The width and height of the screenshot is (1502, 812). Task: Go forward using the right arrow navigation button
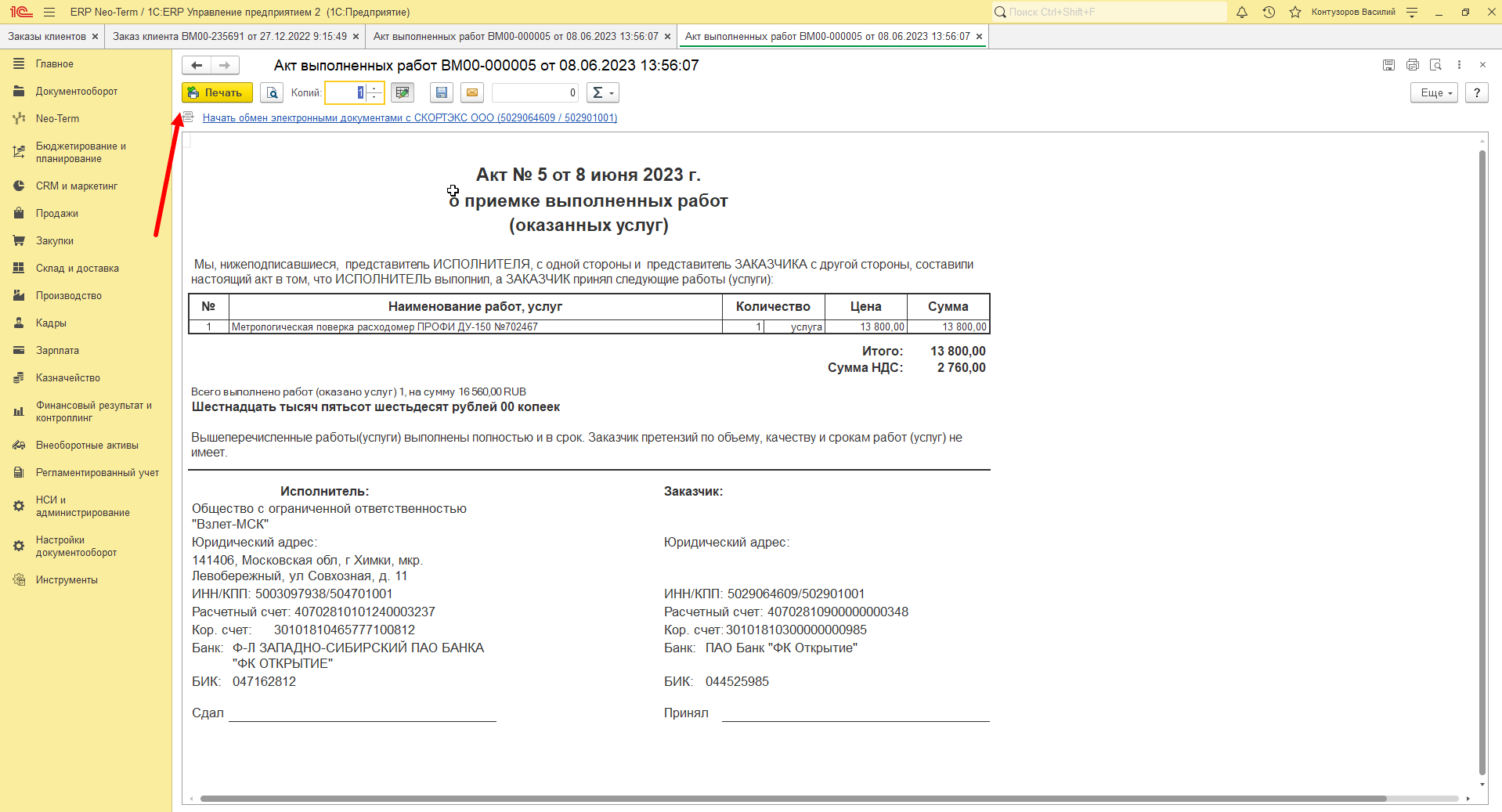pyautogui.click(x=225, y=65)
